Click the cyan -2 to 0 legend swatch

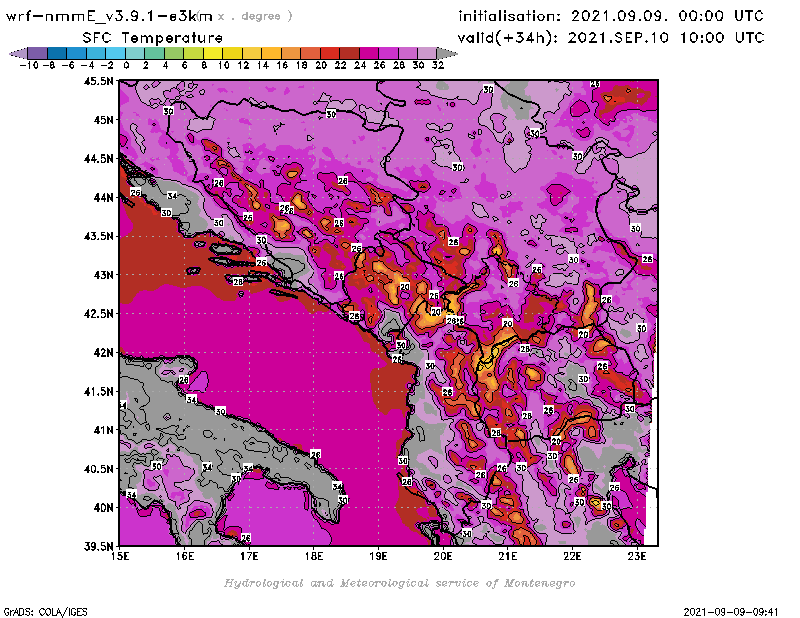(x=115, y=53)
